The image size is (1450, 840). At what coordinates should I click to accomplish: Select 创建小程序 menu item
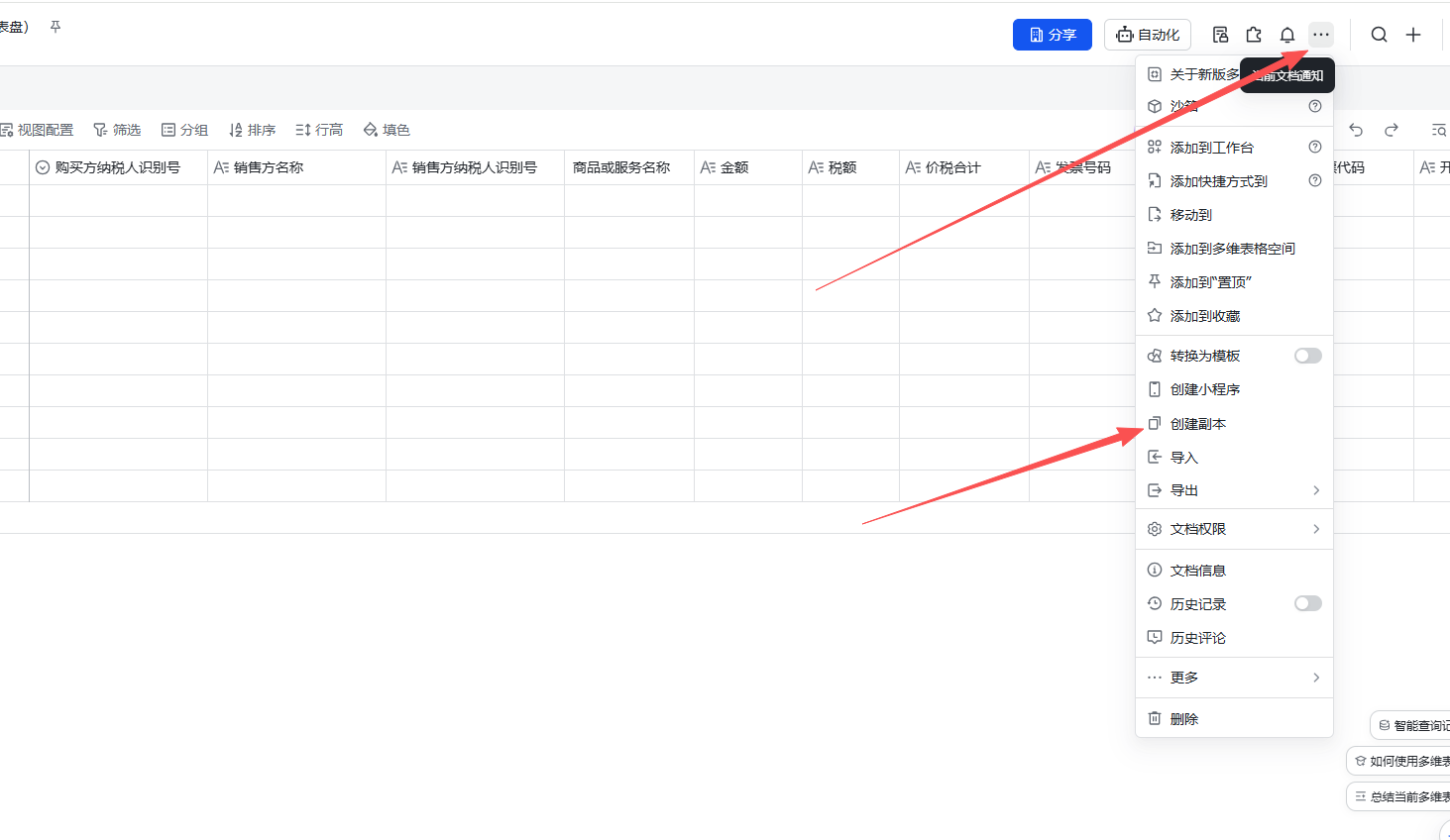[x=1234, y=389]
